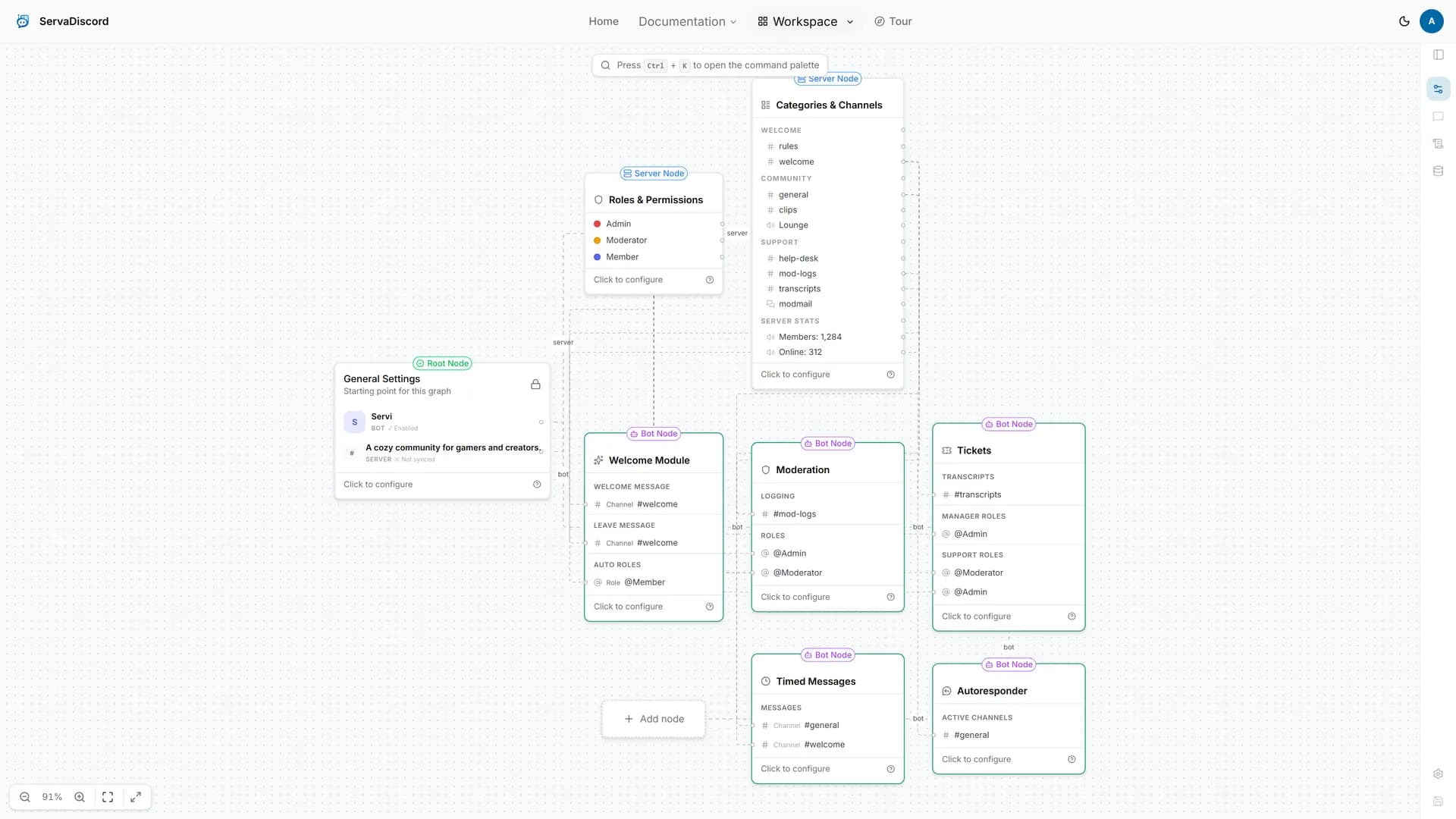Click the Add node button
This screenshot has width=1456, height=819.
point(654,719)
